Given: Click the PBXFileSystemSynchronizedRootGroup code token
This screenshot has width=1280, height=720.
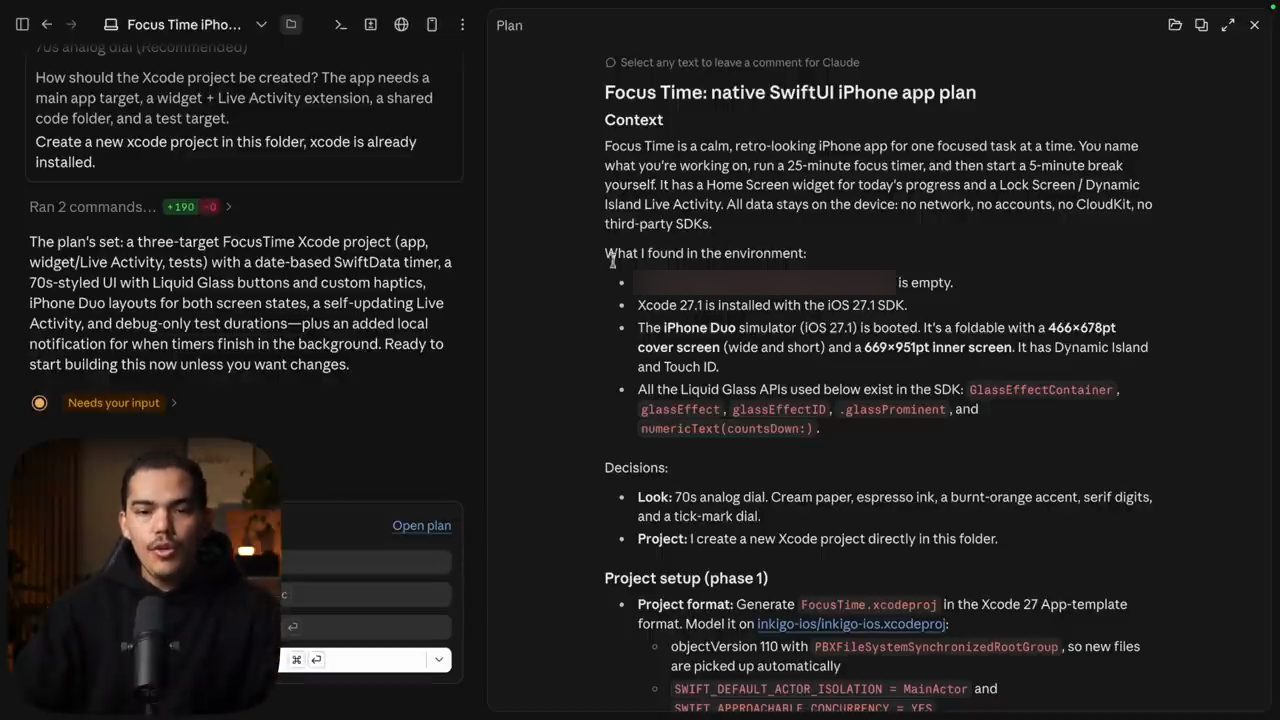Looking at the screenshot, I should (x=936, y=647).
